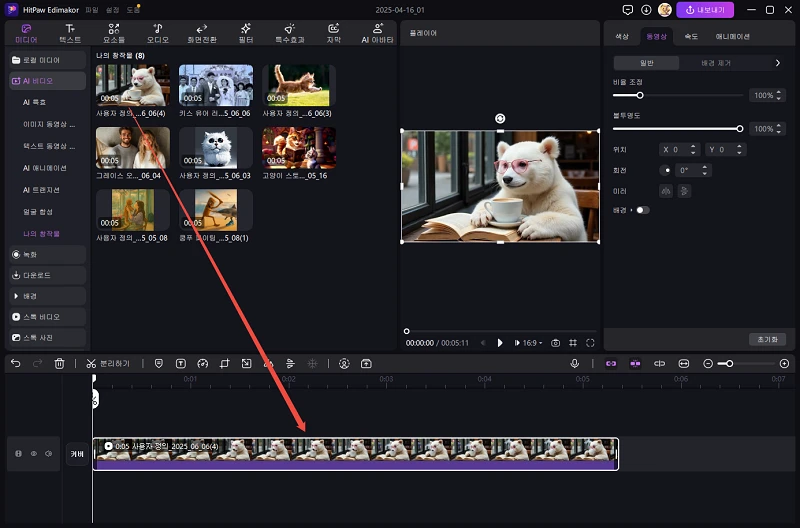
Task: Toggle track visibility eye icon
Action: pyautogui.click(x=32, y=454)
